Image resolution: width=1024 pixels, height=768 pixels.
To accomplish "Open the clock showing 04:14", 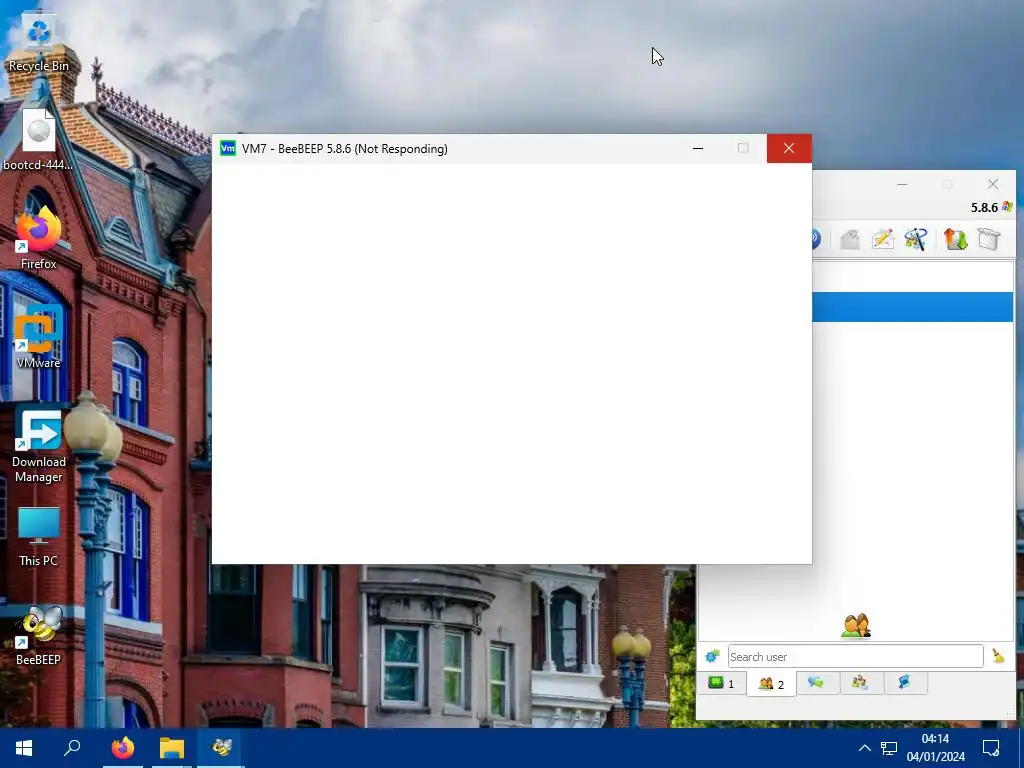I will pos(935,748).
